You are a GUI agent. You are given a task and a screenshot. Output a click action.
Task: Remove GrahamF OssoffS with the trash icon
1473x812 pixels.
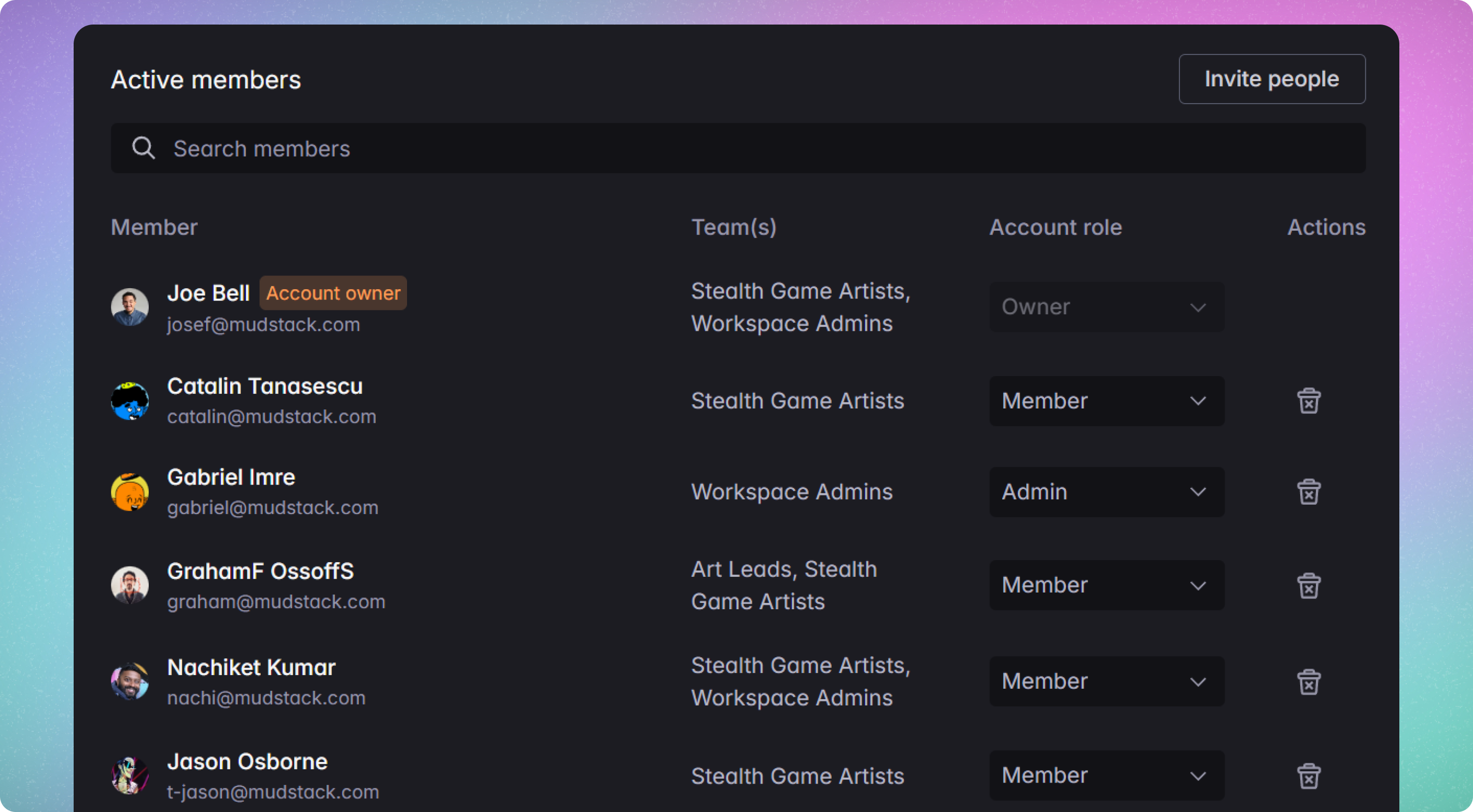[1309, 585]
